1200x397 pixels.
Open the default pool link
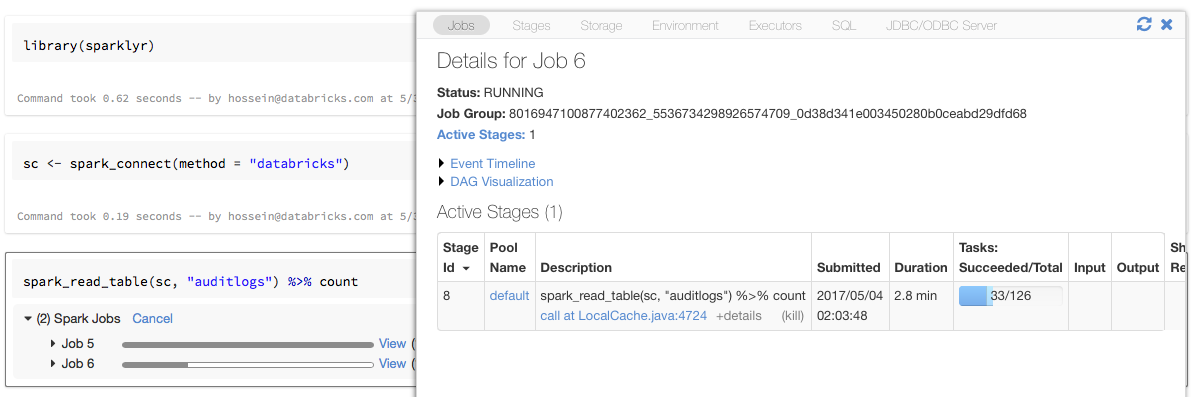pyautogui.click(x=509, y=296)
